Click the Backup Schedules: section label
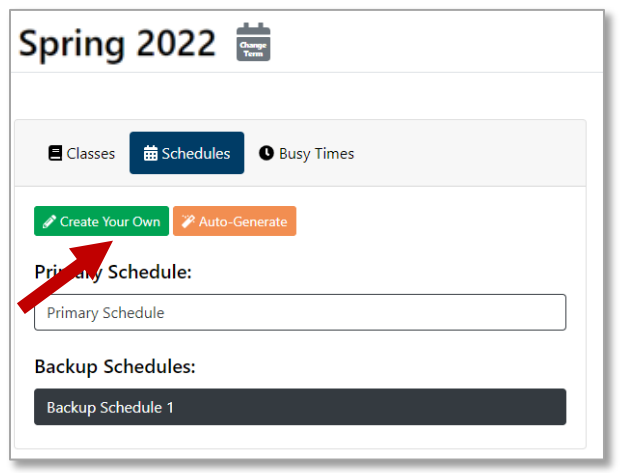The image size is (628, 473). click(114, 366)
